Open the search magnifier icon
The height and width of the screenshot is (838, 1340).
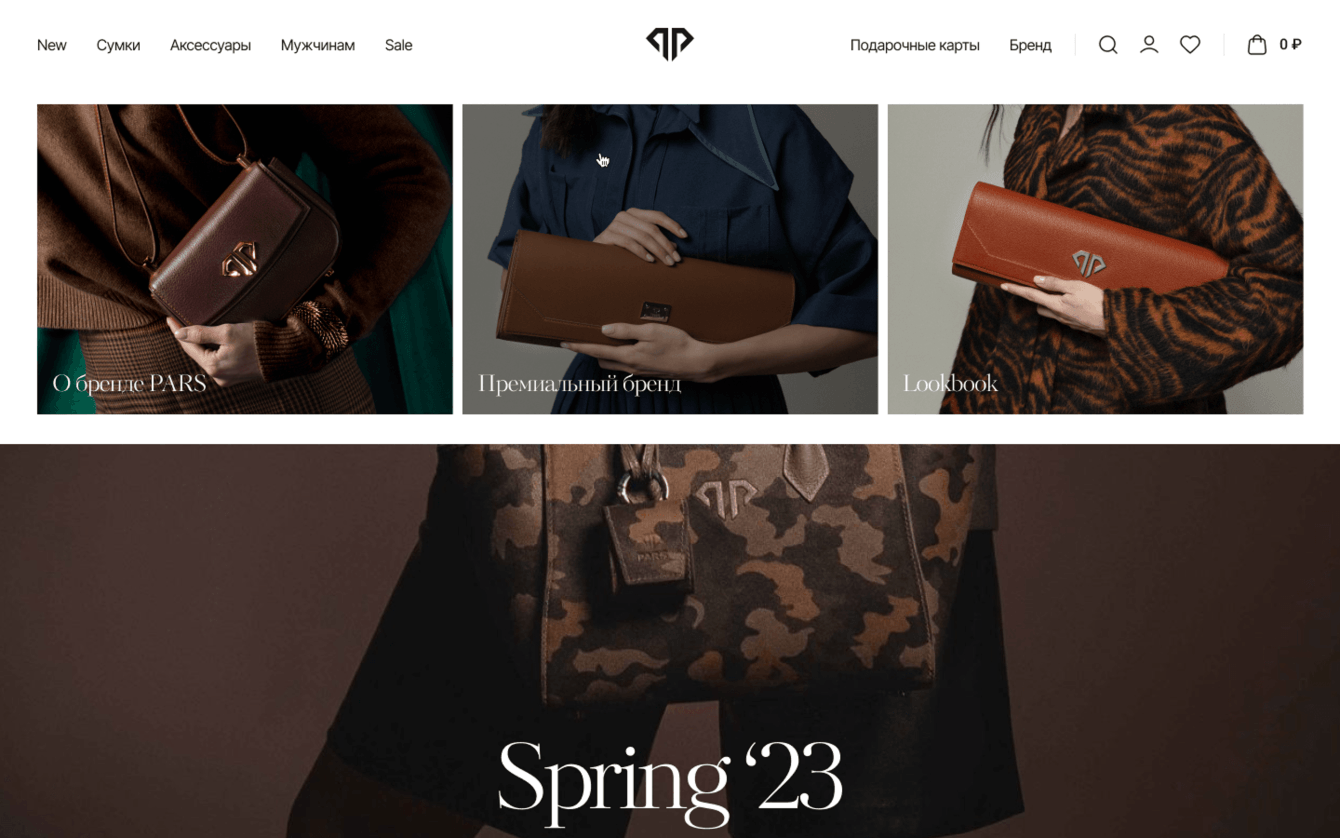coord(1107,45)
